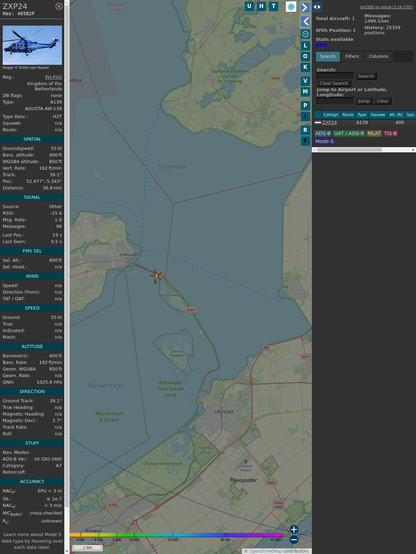The image size is (416, 554).
Task: Click the ZXP24 callsign title
Action: click(x=15, y=6)
